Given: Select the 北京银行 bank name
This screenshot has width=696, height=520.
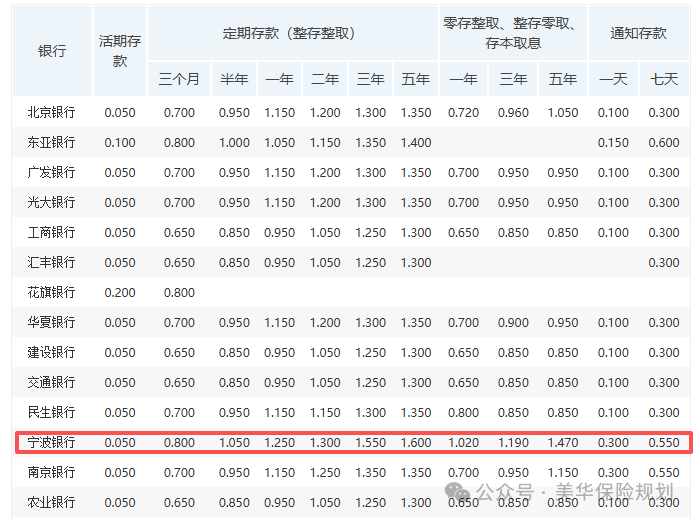Looking at the screenshot, I should [x=52, y=113].
